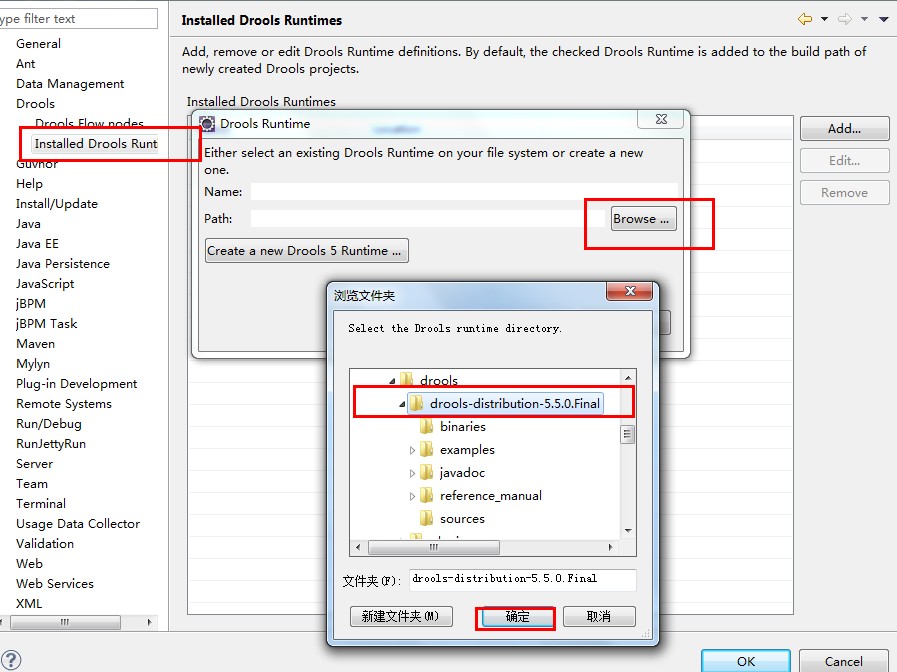Image resolution: width=897 pixels, height=672 pixels.
Task: Click Create a new Drools 5 Runtime
Action: pyautogui.click(x=307, y=250)
